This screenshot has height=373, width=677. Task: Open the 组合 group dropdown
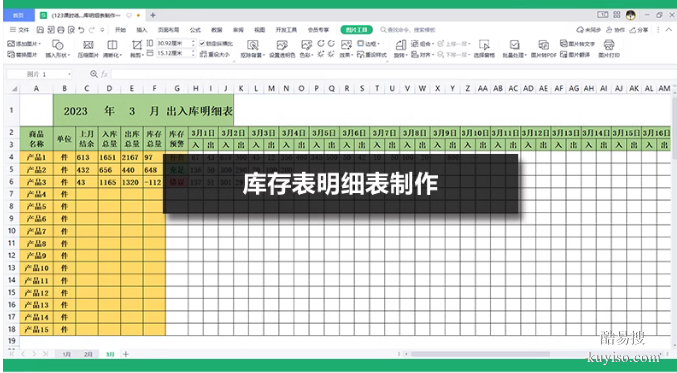click(422, 44)
